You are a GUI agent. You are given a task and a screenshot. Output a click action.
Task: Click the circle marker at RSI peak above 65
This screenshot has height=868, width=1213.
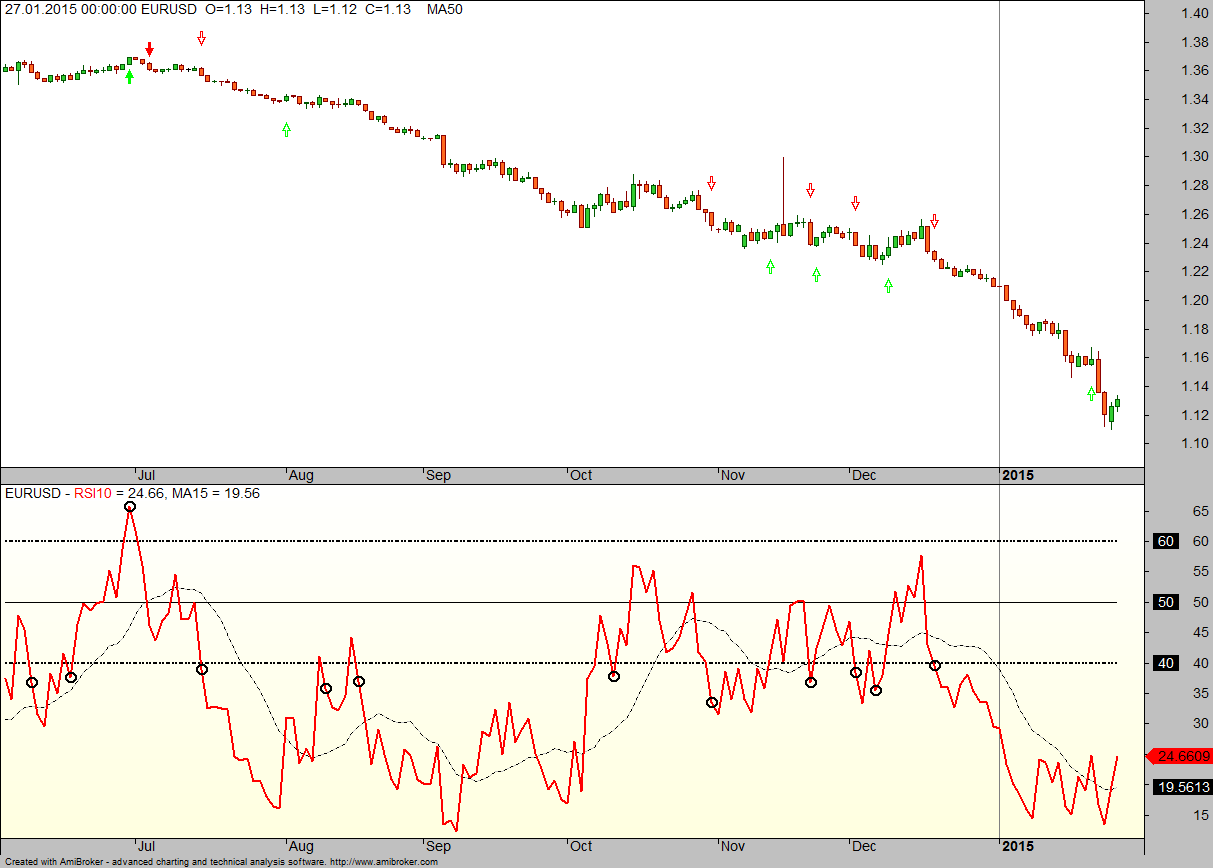tap(130, 507)
